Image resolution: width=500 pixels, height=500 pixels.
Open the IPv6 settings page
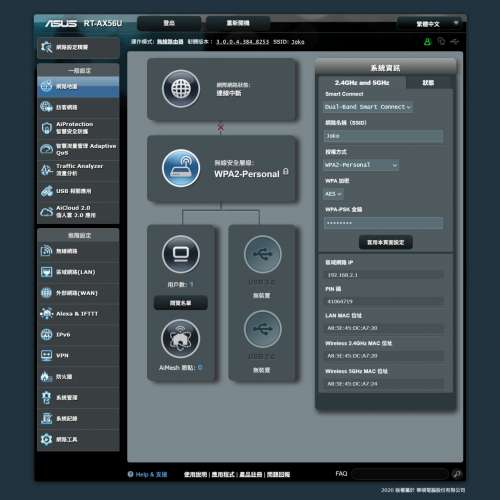[78, 335]
